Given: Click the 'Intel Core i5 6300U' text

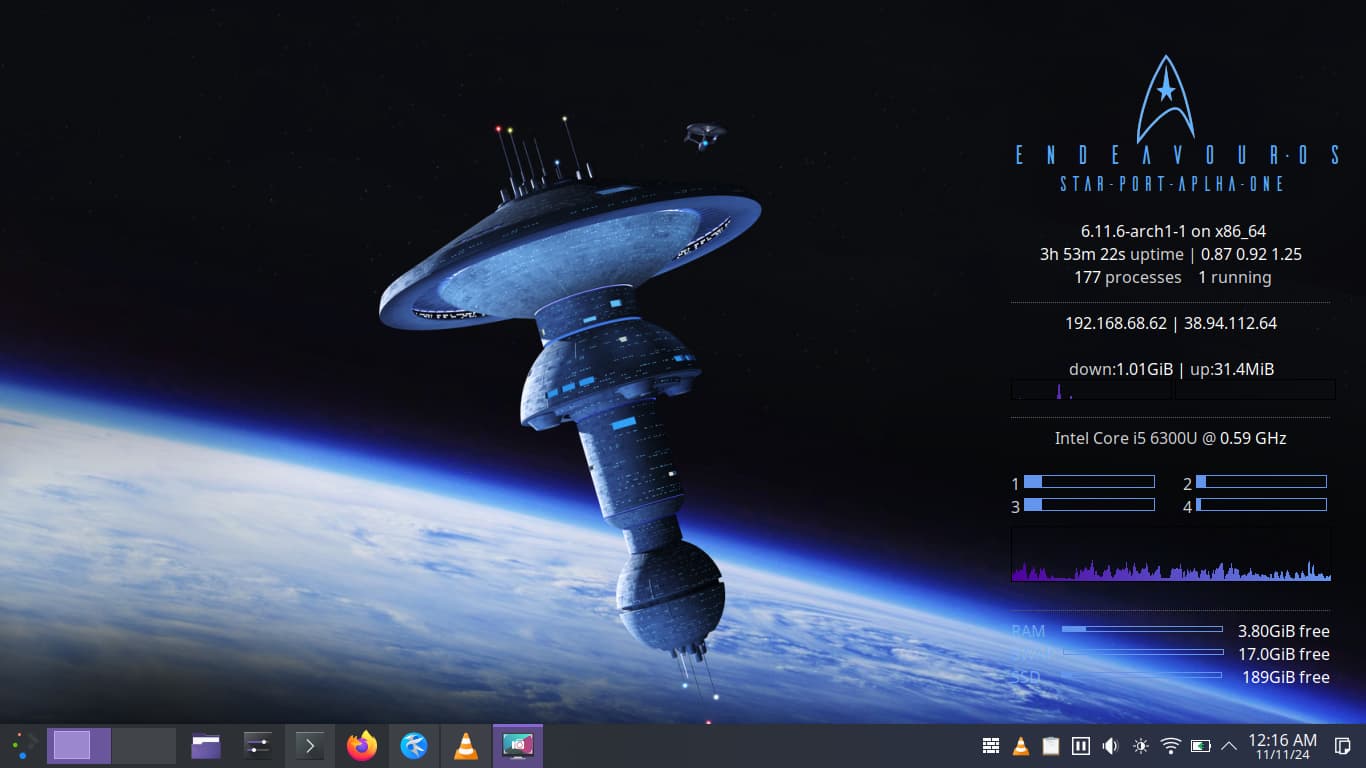Looking at the screenshot, I should click(x=1127, y=438).
